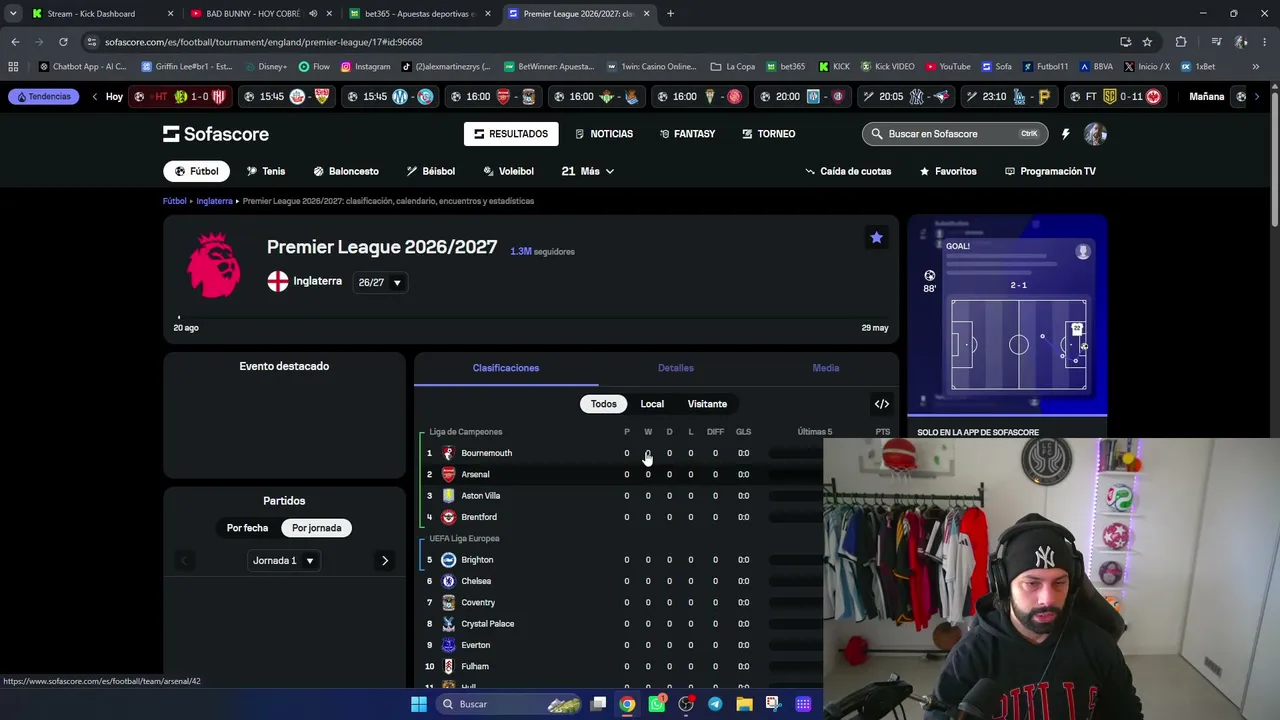Open the 26/27 season dropdown

(380, 283)
